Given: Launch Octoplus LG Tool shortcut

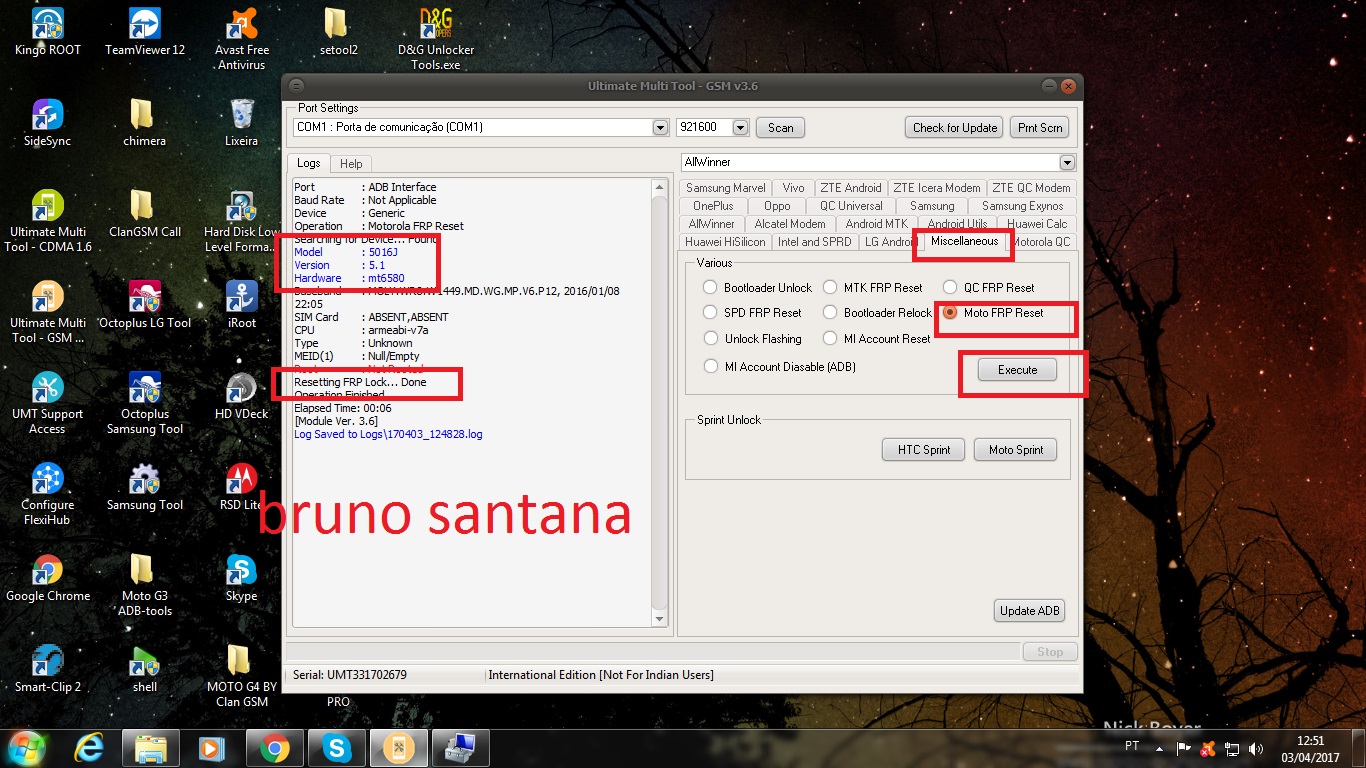Looking at the screenshot, I should coord(145,305).
